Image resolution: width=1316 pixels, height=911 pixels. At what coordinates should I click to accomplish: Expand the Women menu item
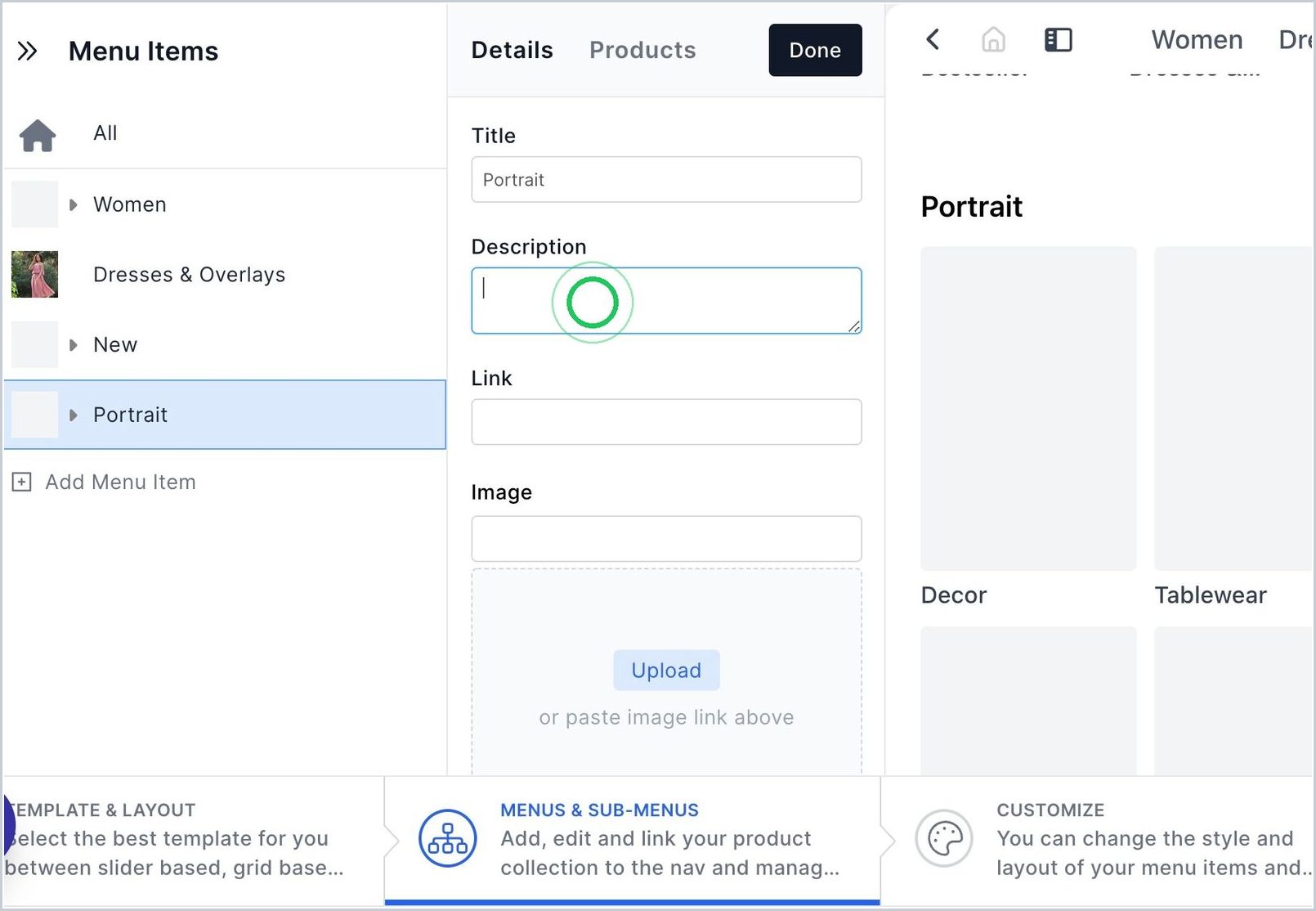click(x=73, y=204)
